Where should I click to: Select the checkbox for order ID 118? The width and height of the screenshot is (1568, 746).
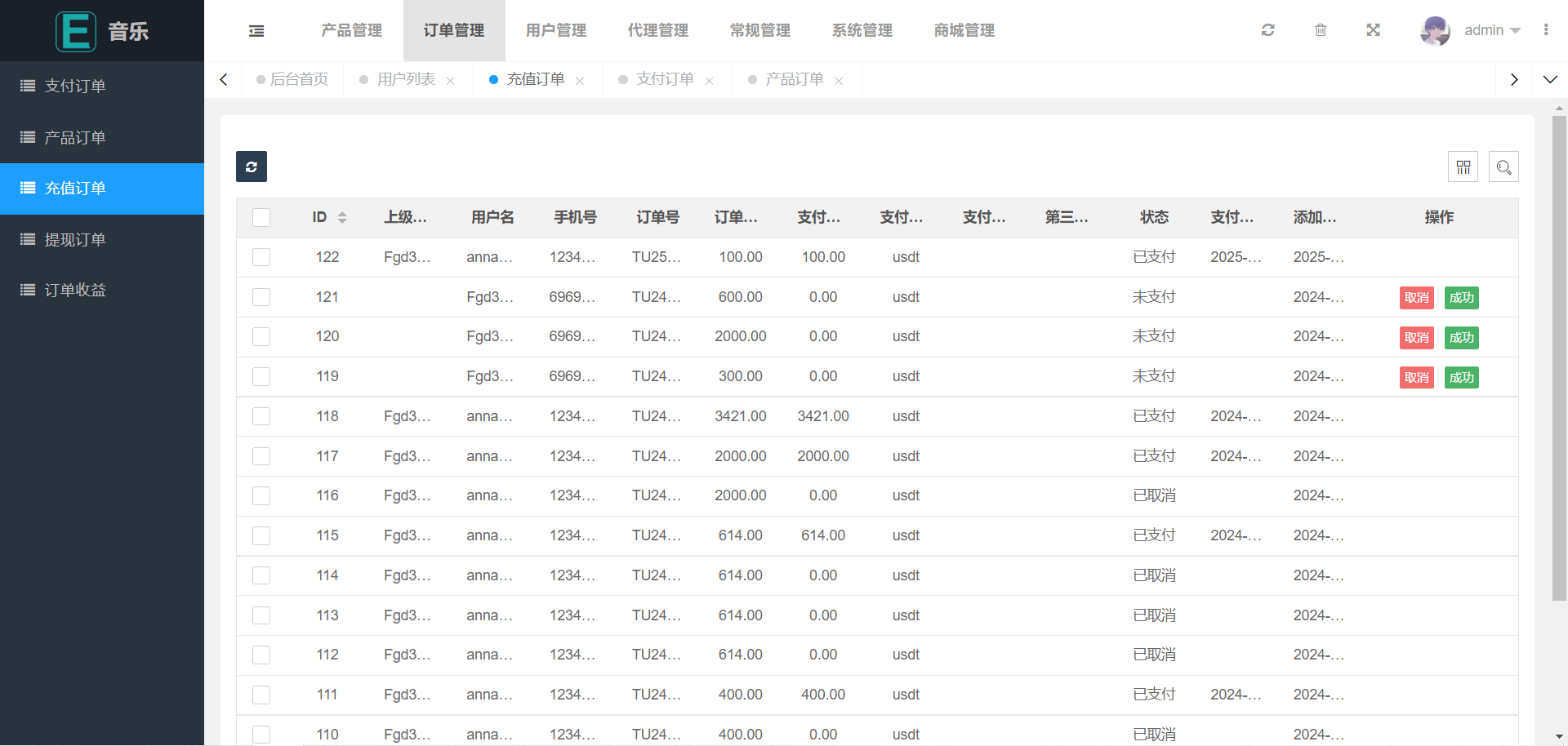click(x=261, y=416)
